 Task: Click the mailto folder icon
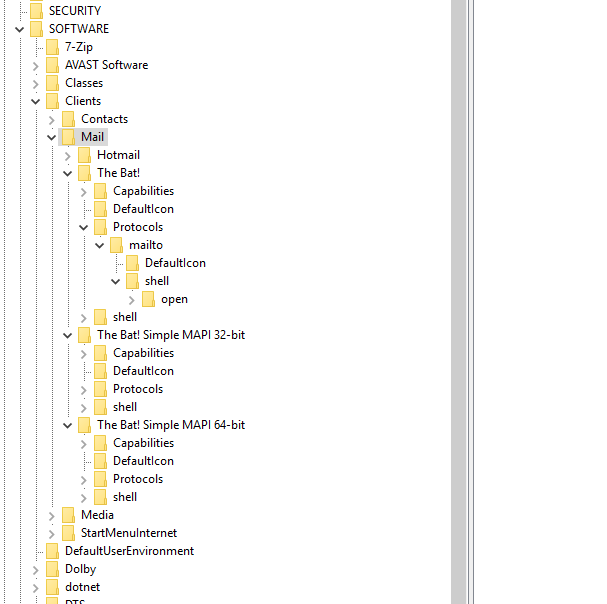(117, 245)
